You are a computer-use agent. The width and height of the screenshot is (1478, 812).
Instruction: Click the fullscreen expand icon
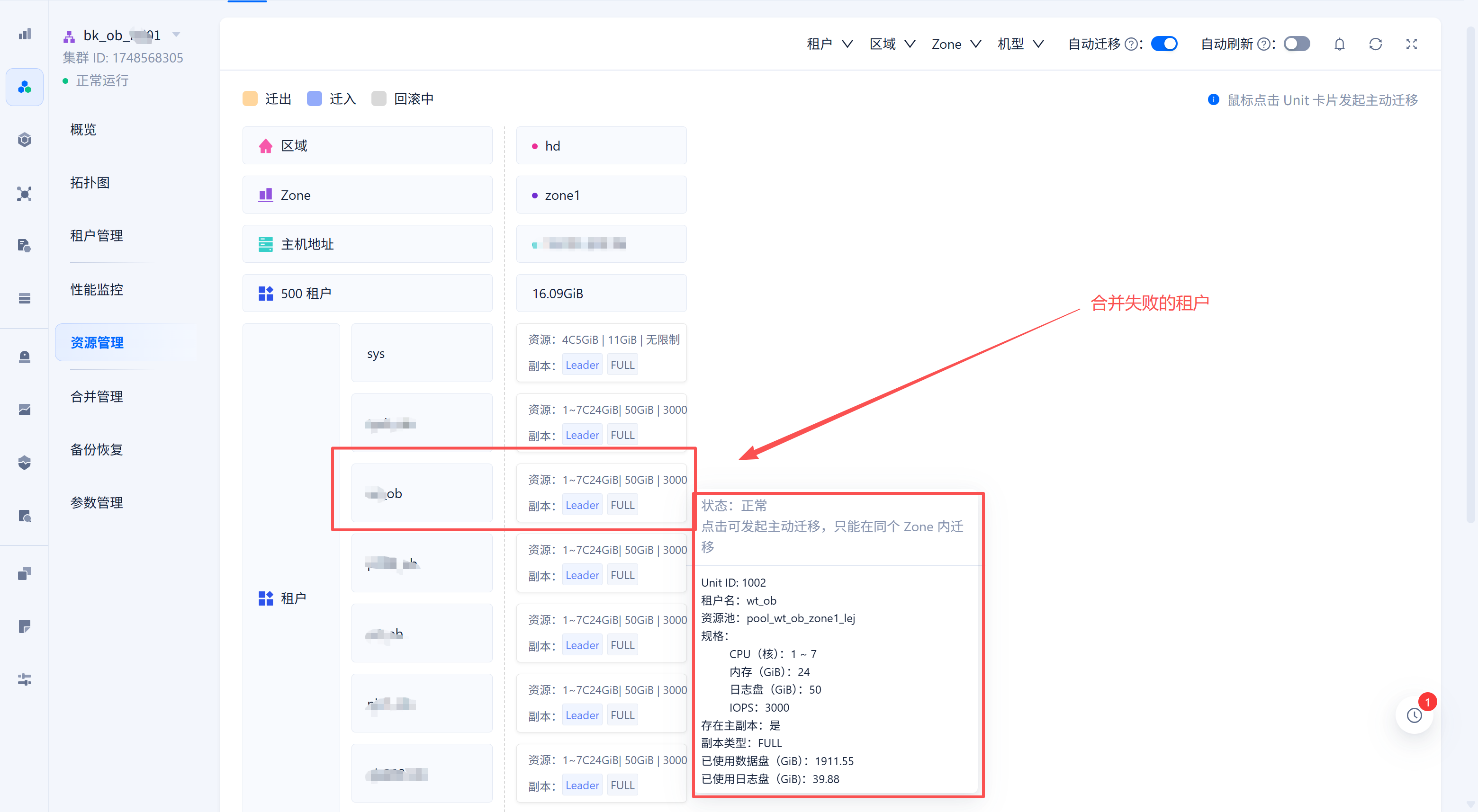pos(1412,44)
